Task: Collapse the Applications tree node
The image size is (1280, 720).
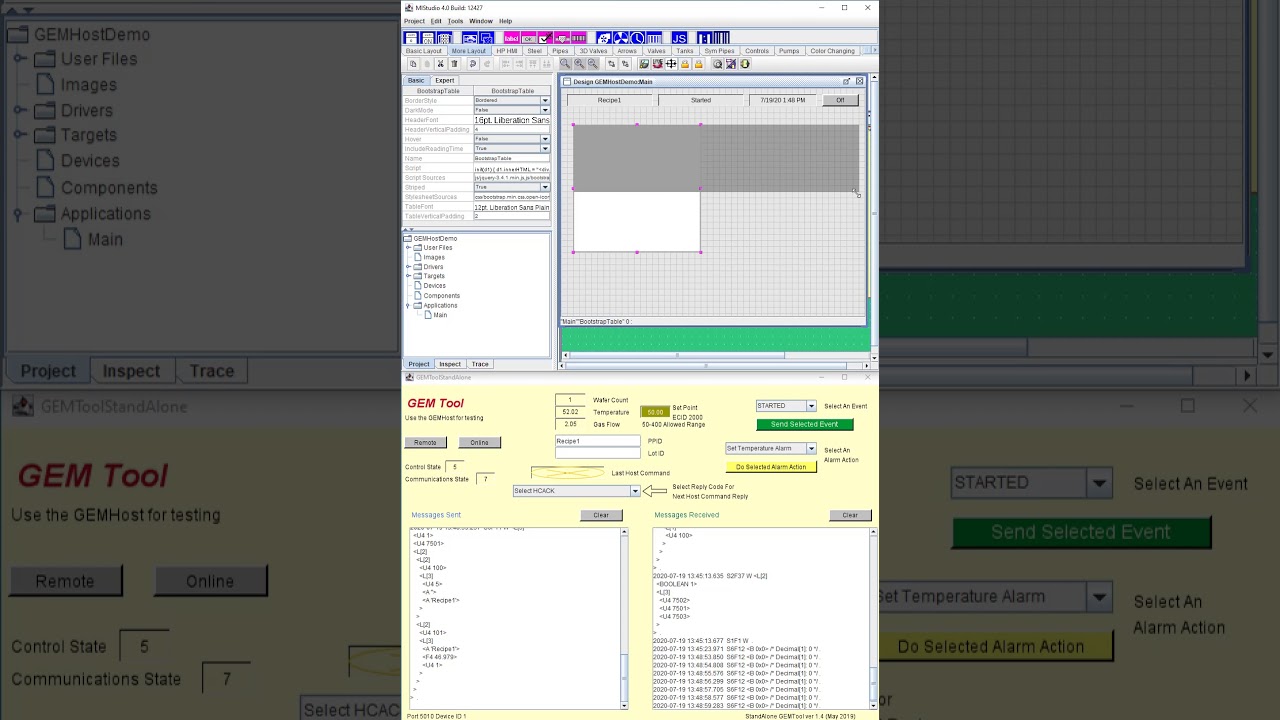Action: tap(408, 305)
